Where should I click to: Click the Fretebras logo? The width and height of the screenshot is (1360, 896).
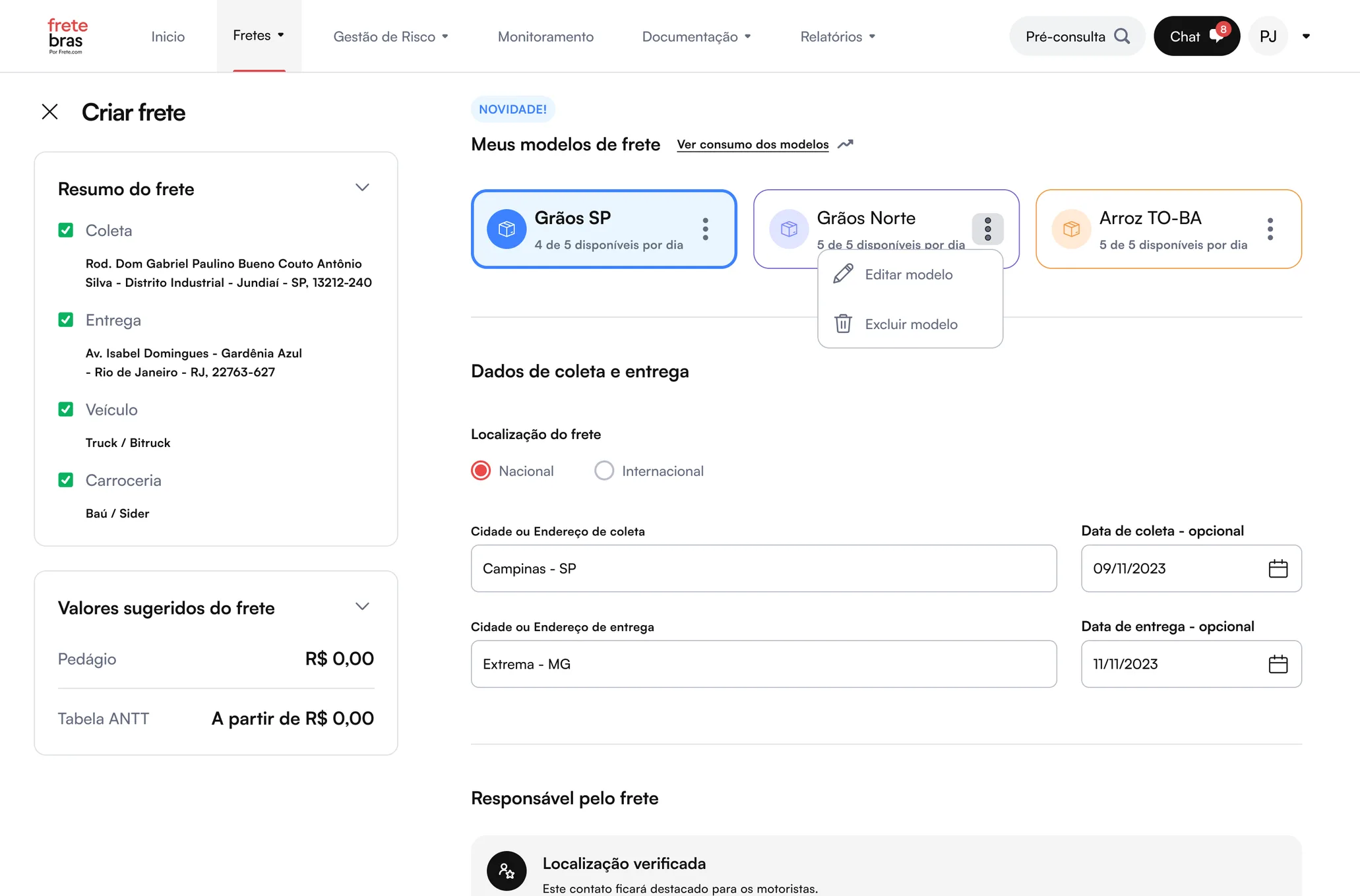(x=67, y=36)
